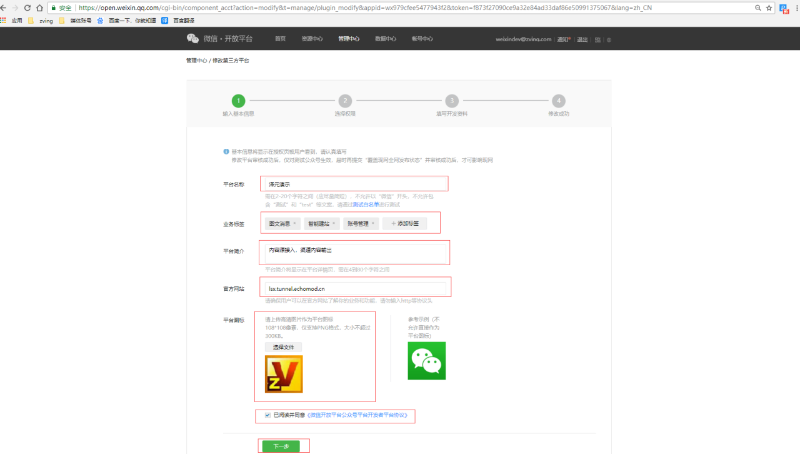This screenshot has width=800, height=454.
Task: Click the 帐号管理 tag label
Action: click(358, 223)
